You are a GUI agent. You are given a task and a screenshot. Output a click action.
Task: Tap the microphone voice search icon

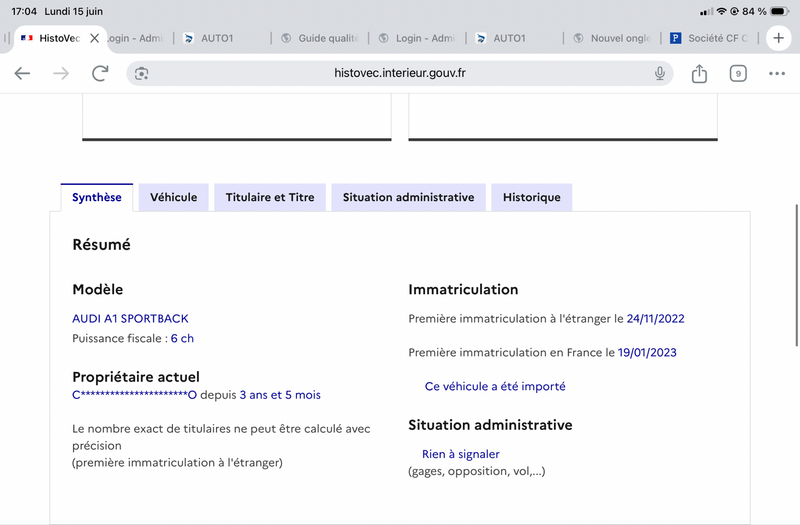point(660,73)
